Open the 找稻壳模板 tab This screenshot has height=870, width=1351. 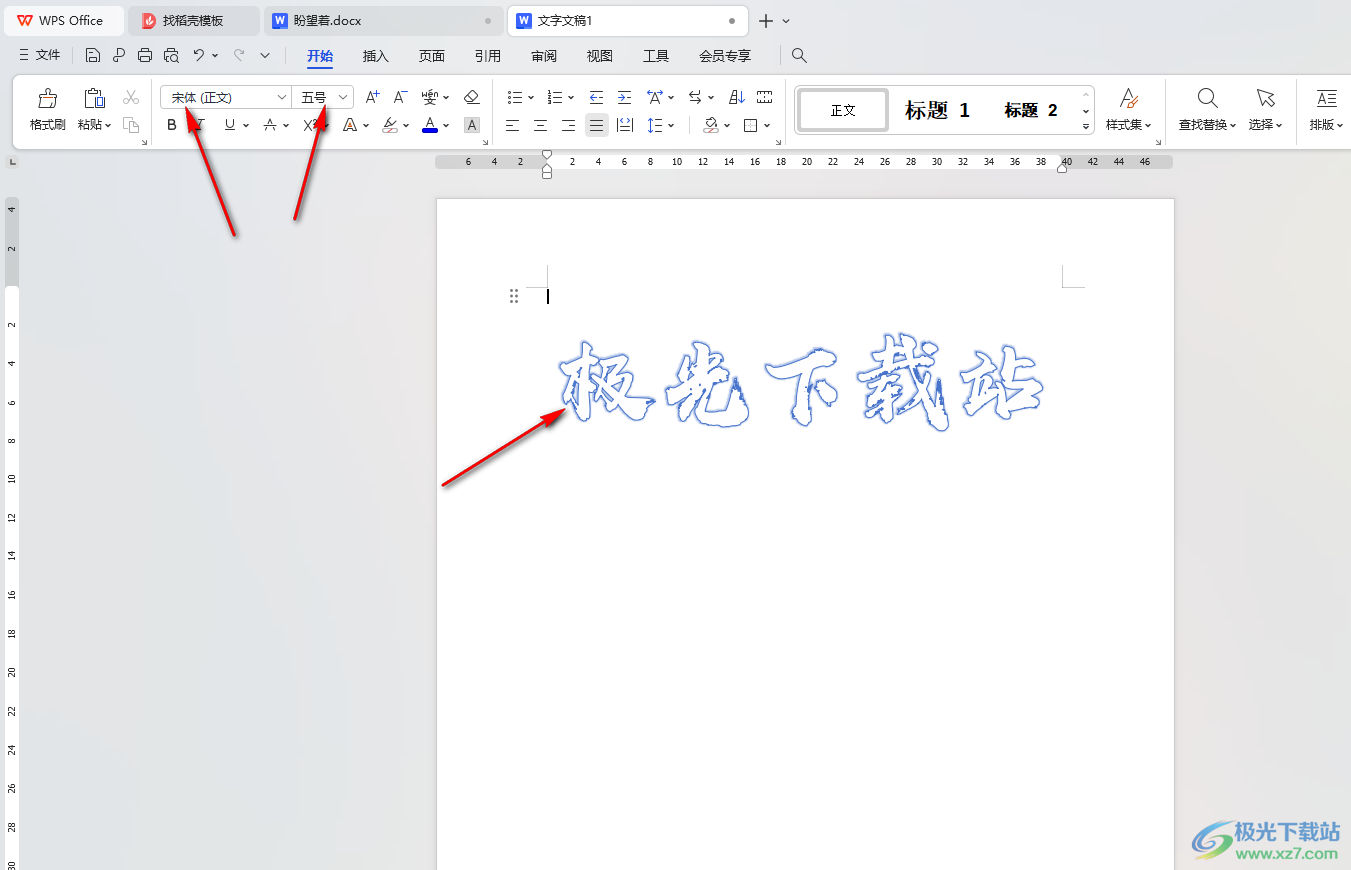click(193, 21)
